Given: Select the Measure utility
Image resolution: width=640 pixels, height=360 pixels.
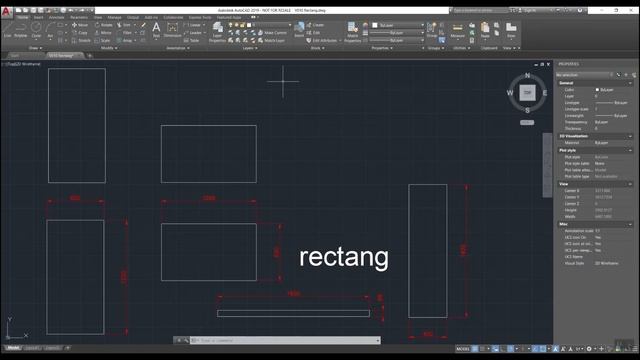Looking at the screenshot, I should click(x=458, y=30).
